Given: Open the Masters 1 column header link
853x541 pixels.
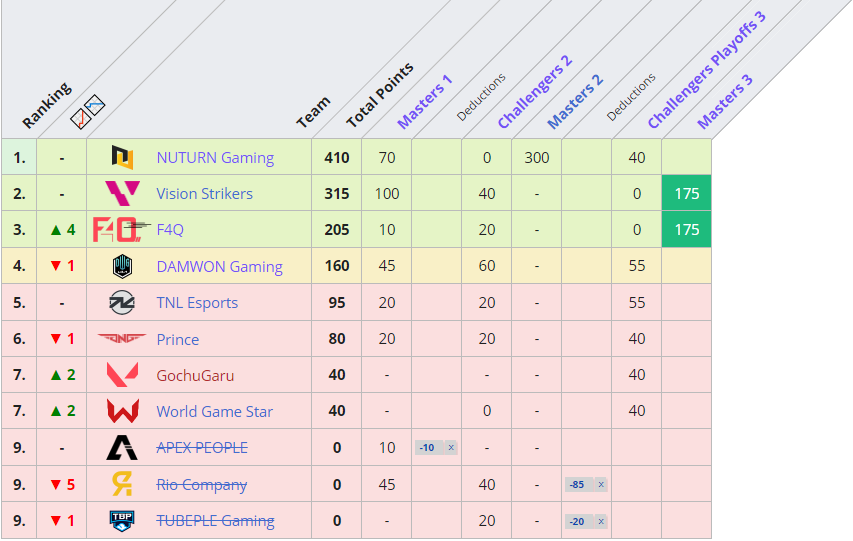Looking at the screenshot, I should coord(425,102).
